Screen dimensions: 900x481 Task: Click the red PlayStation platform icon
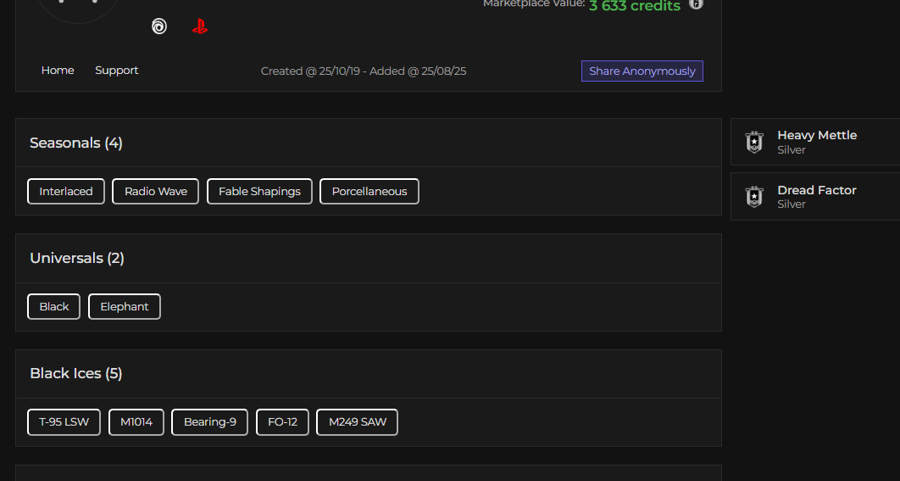click(200, 26)
